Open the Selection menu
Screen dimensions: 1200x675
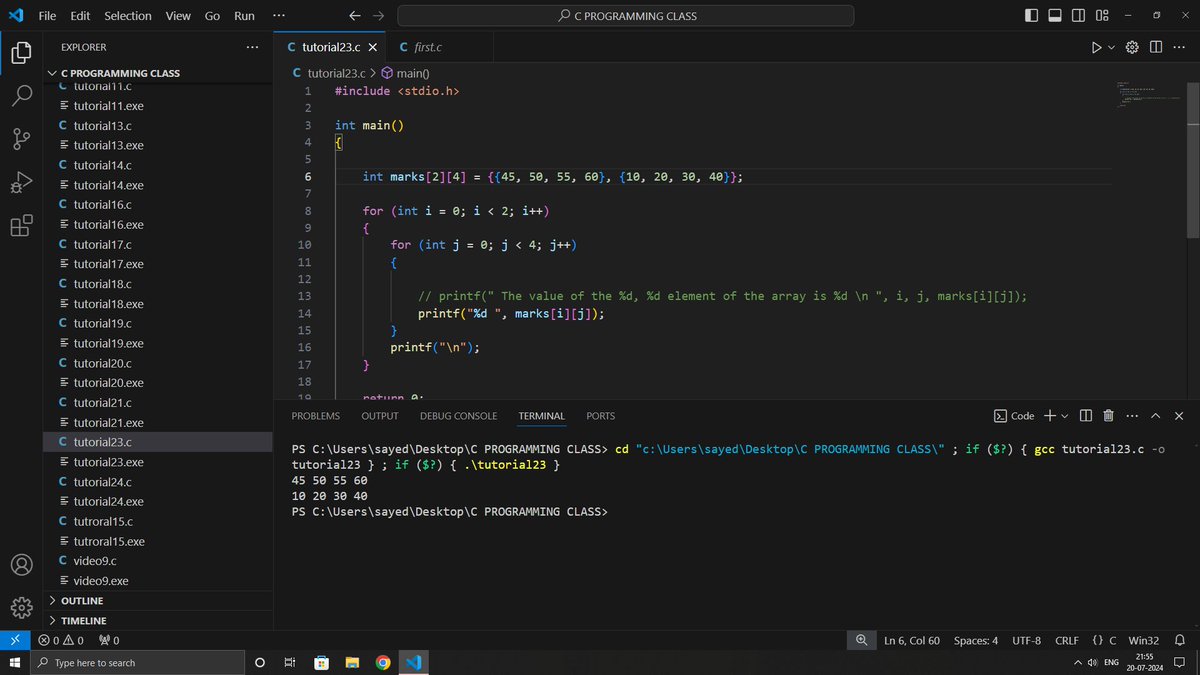coord(128,16)
